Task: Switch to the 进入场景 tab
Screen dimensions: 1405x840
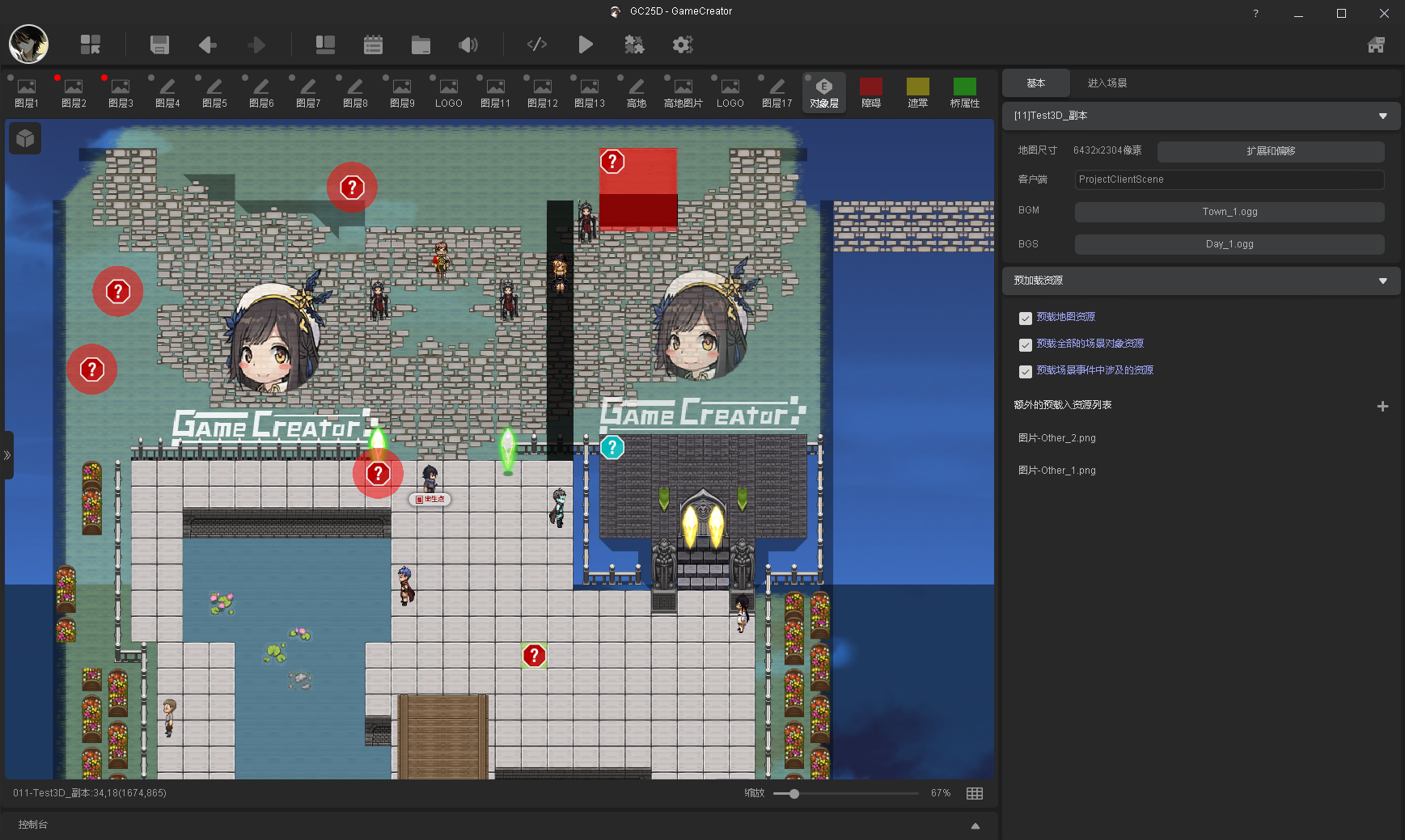Action: 1107,83
